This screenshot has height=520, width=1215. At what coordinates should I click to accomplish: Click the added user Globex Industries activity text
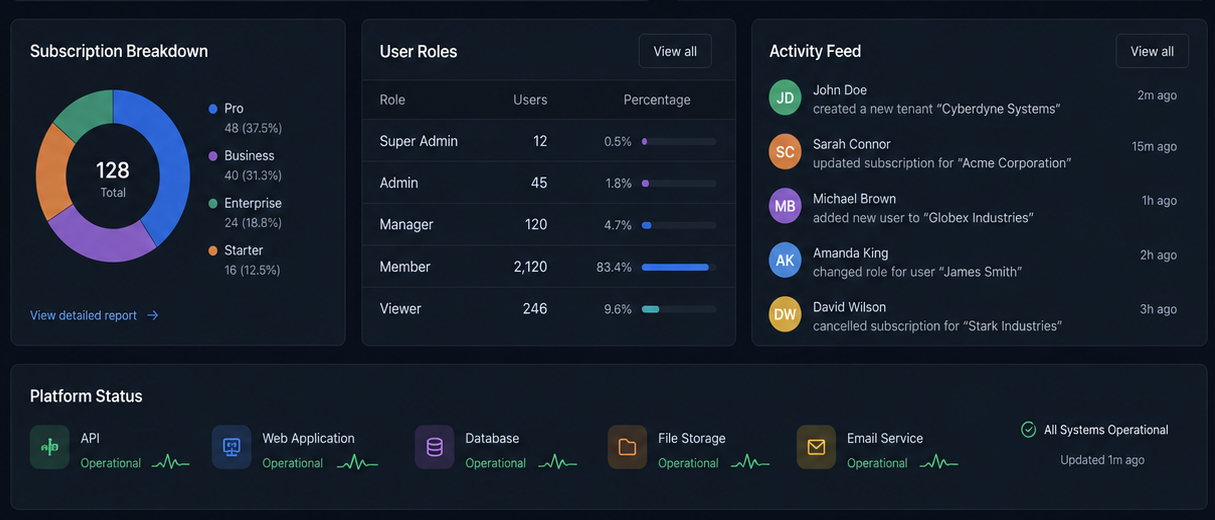(x=923, y=217)
